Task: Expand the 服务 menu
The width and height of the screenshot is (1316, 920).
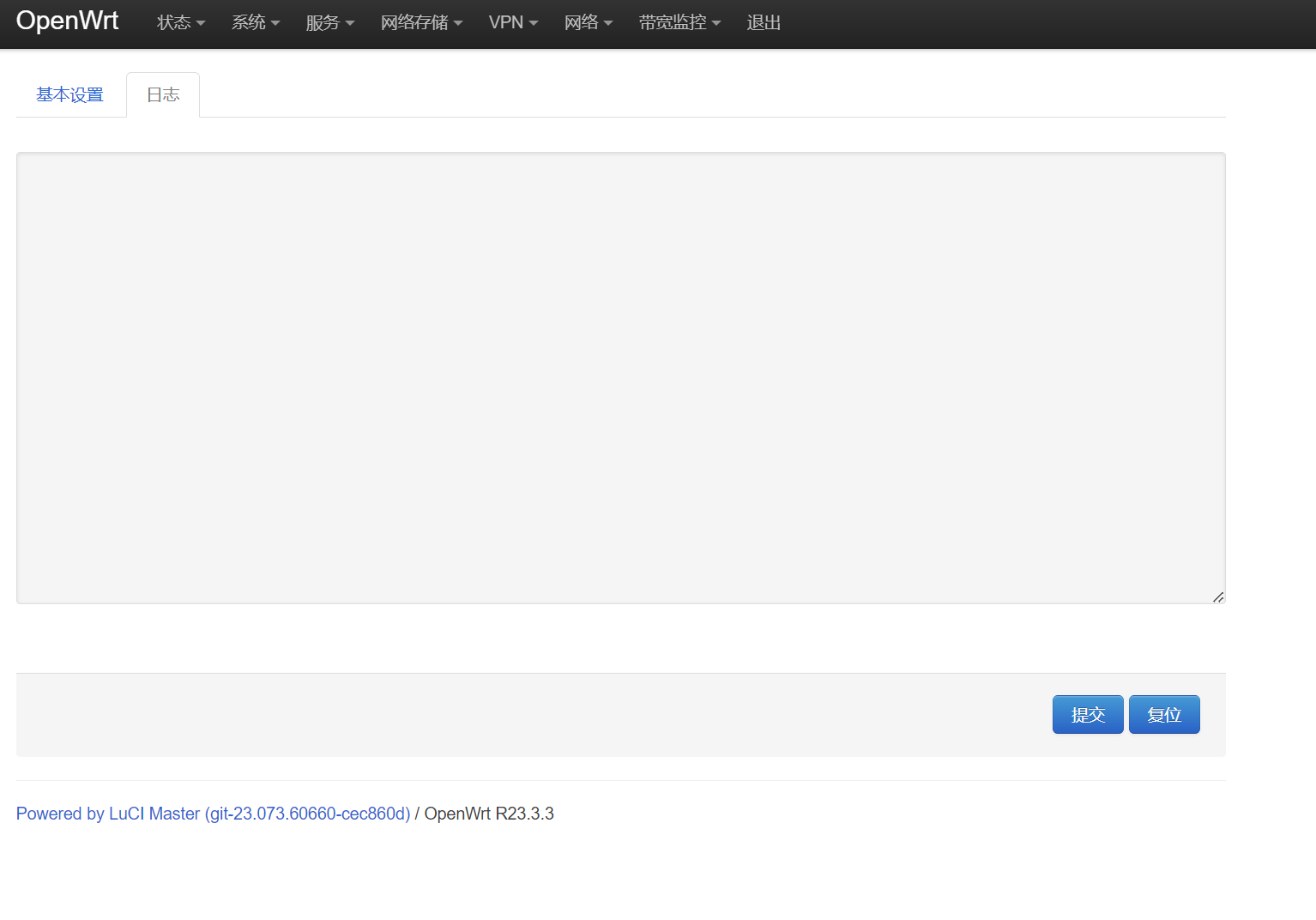Action: click(x=330, y=23)
